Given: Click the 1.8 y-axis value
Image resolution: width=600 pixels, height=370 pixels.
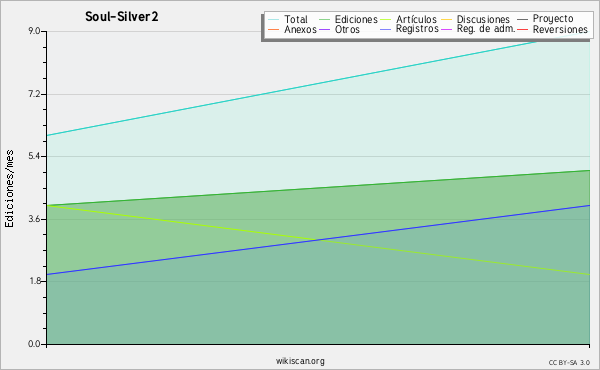Looking at the screenshot, I should tap(34, 281).
